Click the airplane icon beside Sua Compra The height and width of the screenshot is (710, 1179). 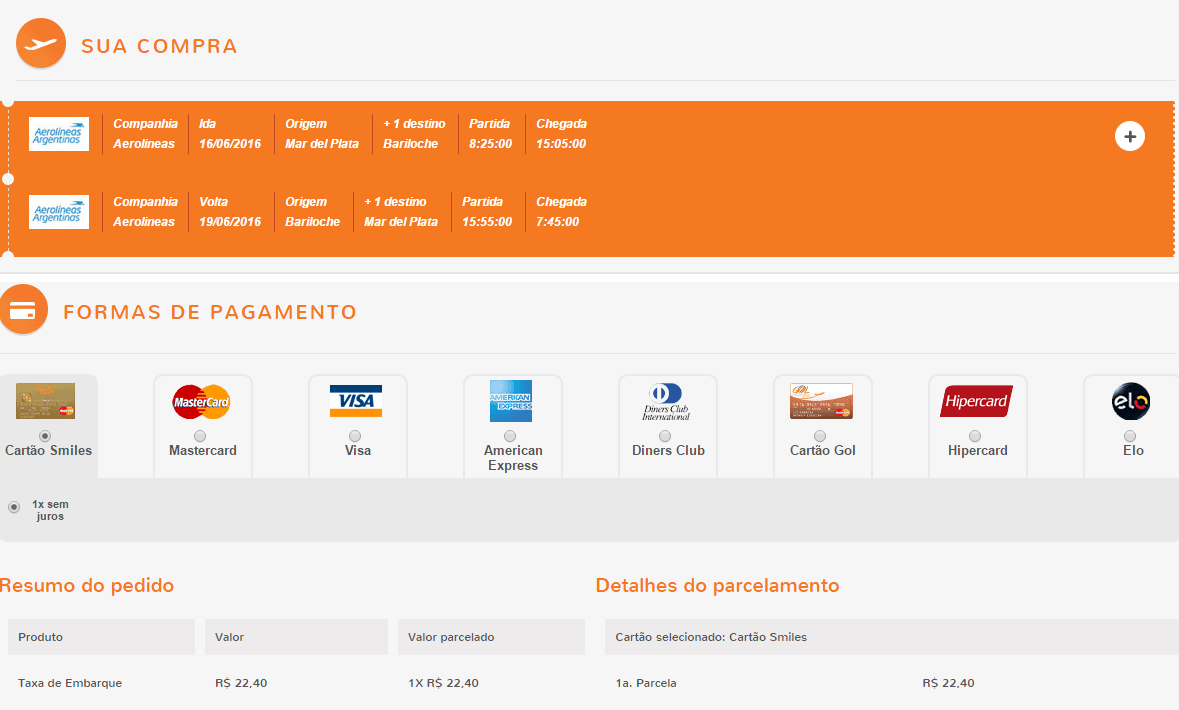pos(41,44)
